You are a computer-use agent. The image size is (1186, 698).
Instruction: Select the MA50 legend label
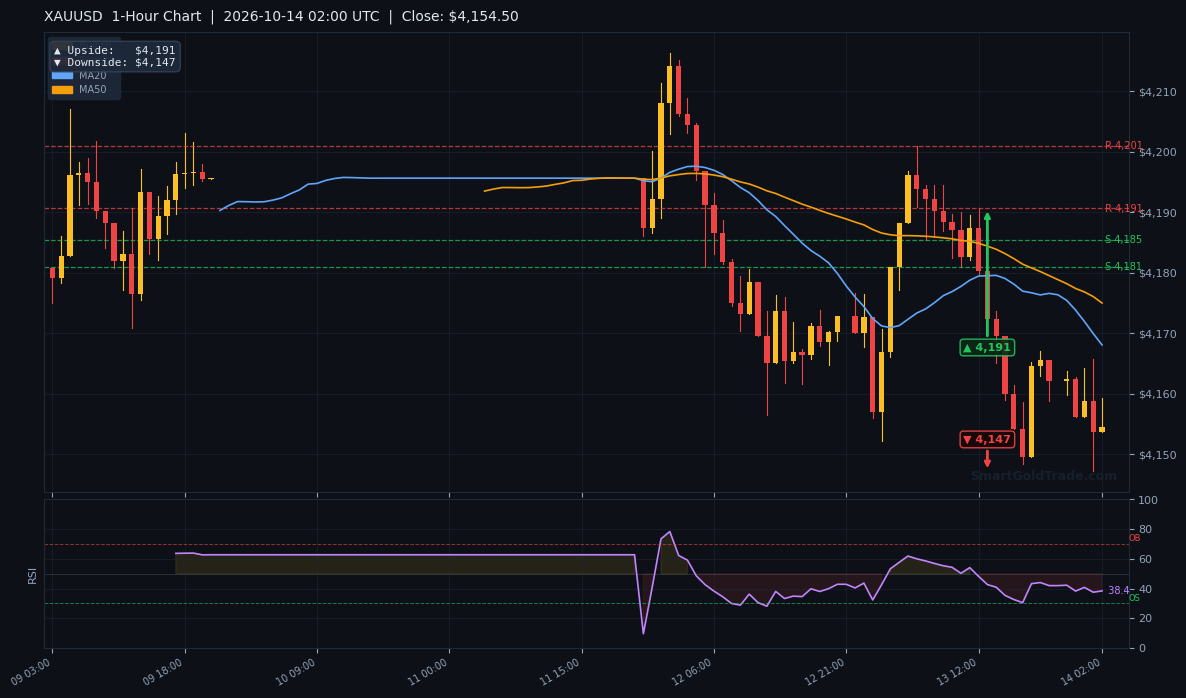coord(92,89)
